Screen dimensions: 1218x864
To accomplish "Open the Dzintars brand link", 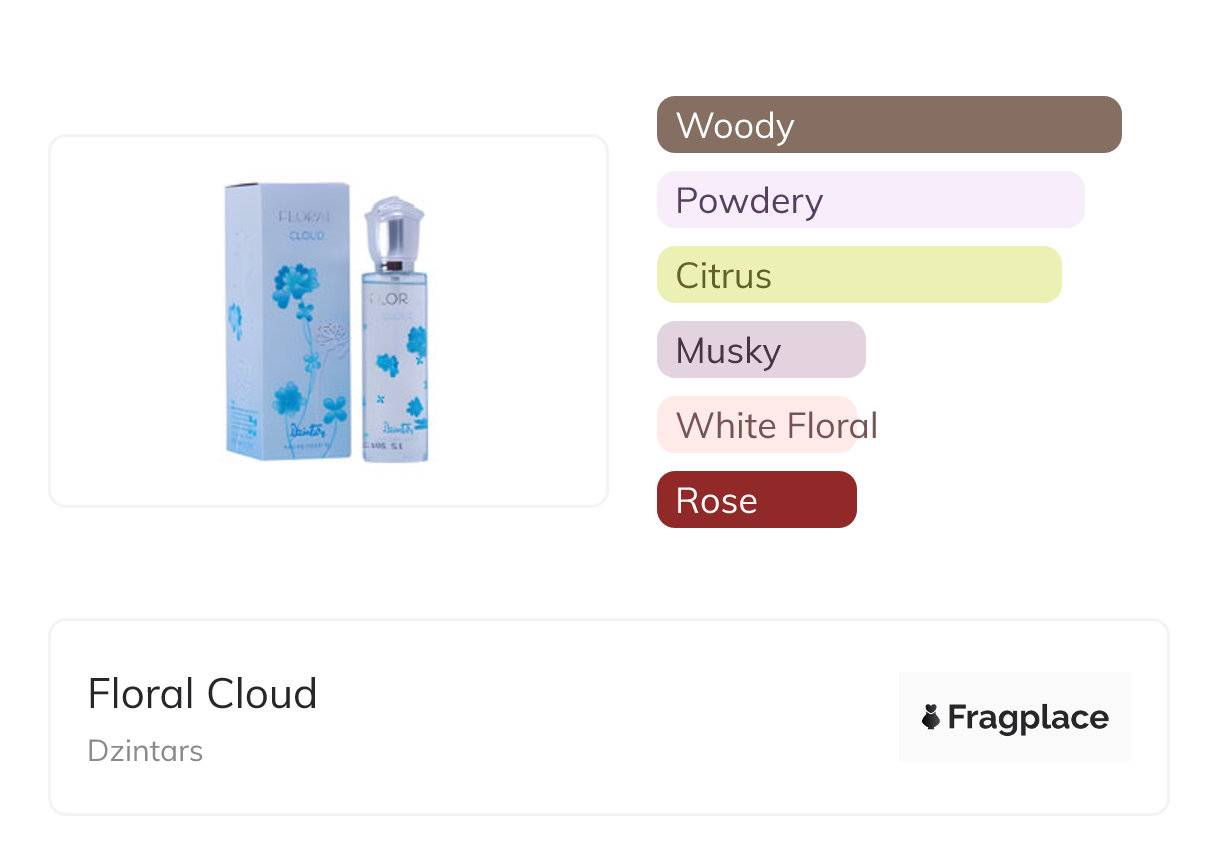I will (145, 751).
